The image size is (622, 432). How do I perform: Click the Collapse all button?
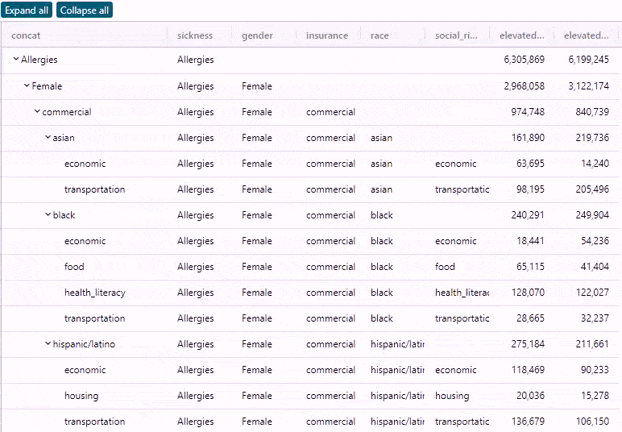coord(84,10)
